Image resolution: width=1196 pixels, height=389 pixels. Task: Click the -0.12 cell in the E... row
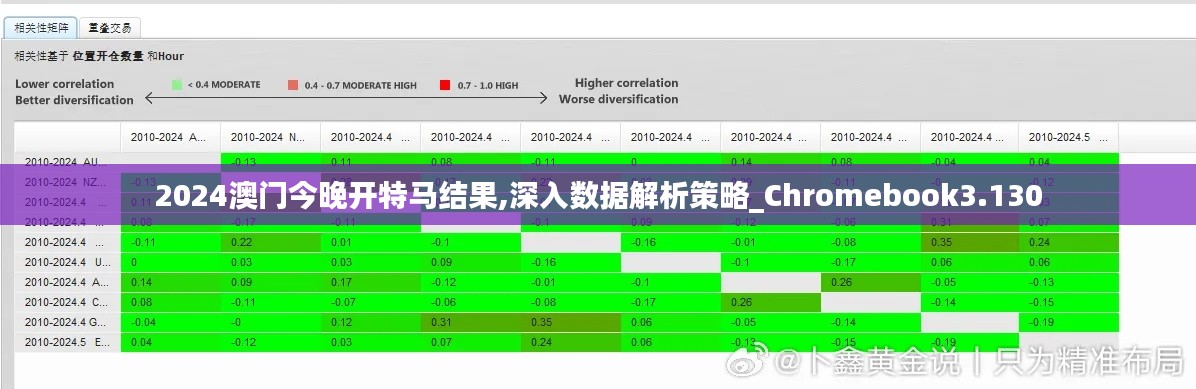point(271,342)
